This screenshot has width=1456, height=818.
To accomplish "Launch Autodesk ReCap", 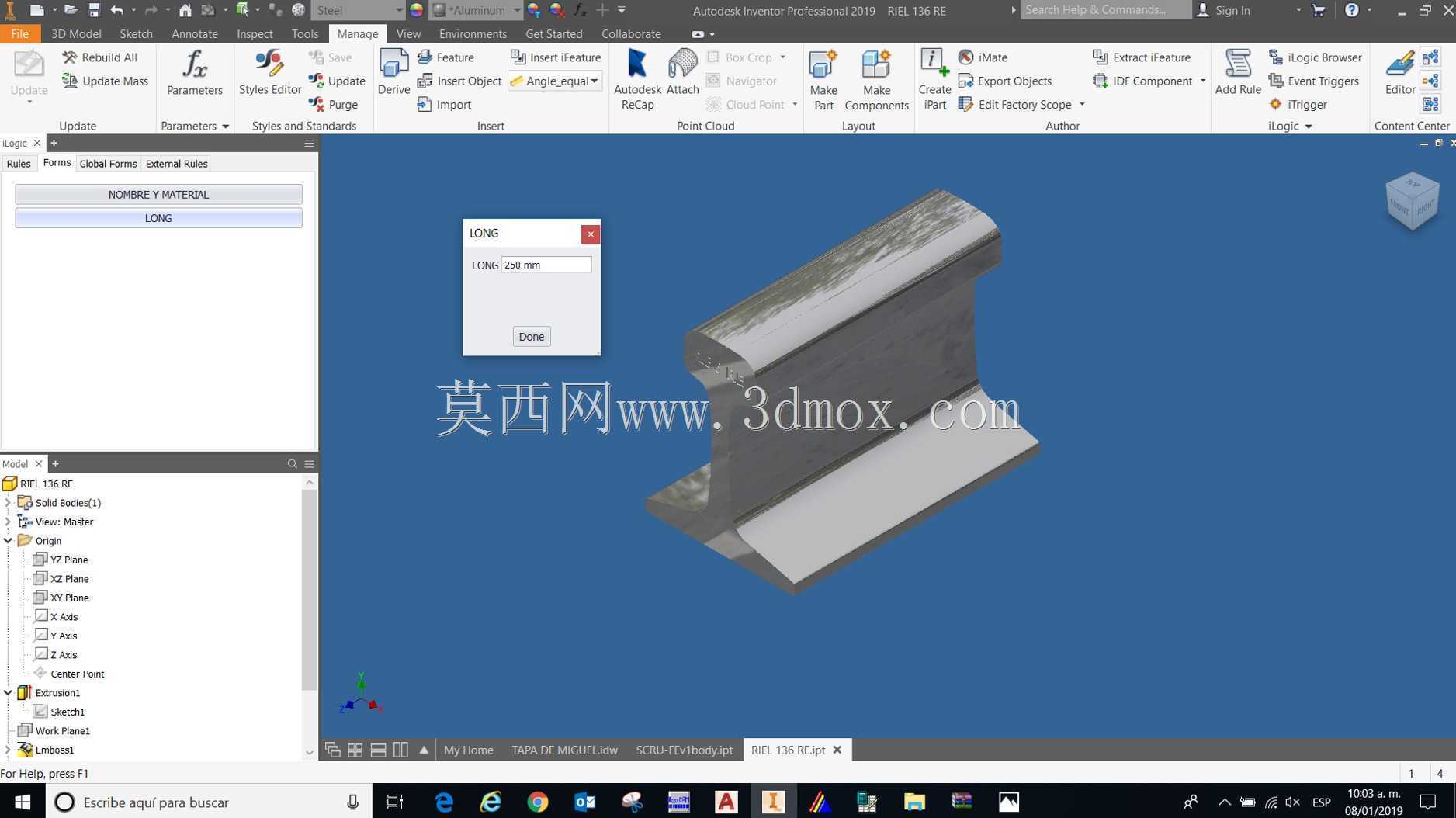I will click(637, 79).
